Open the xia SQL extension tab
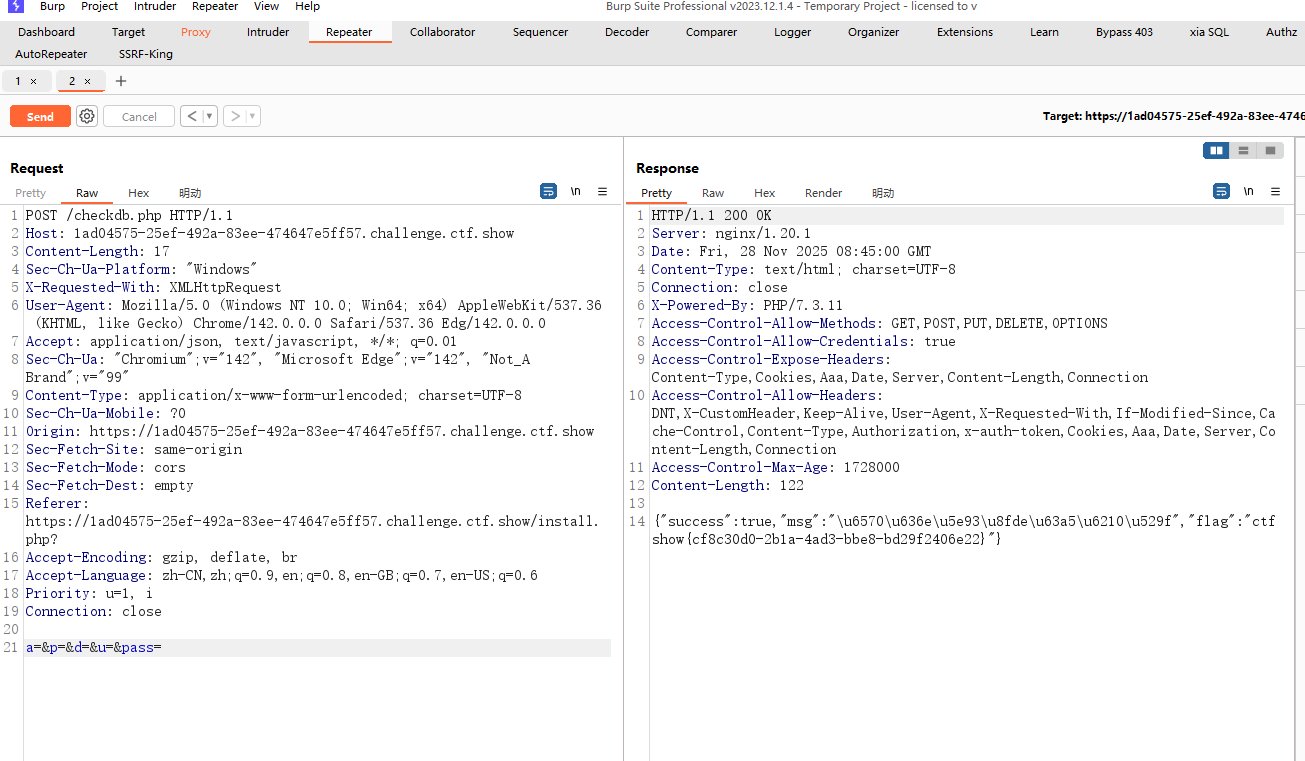Image resolution: width=1305 pixels, height=761 pixels. [1209, 32]
